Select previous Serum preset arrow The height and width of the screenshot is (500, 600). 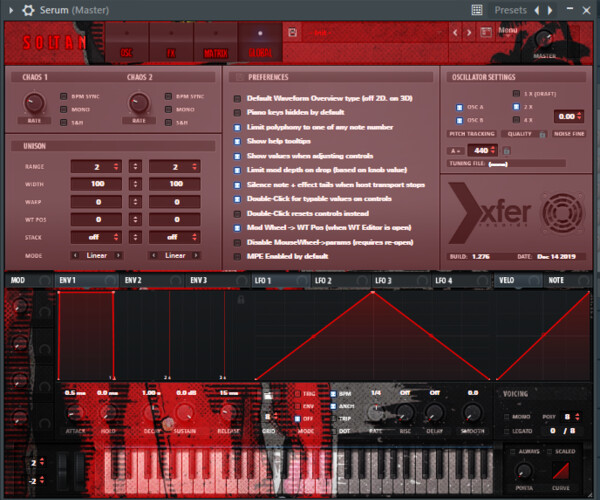pos(455,33)
